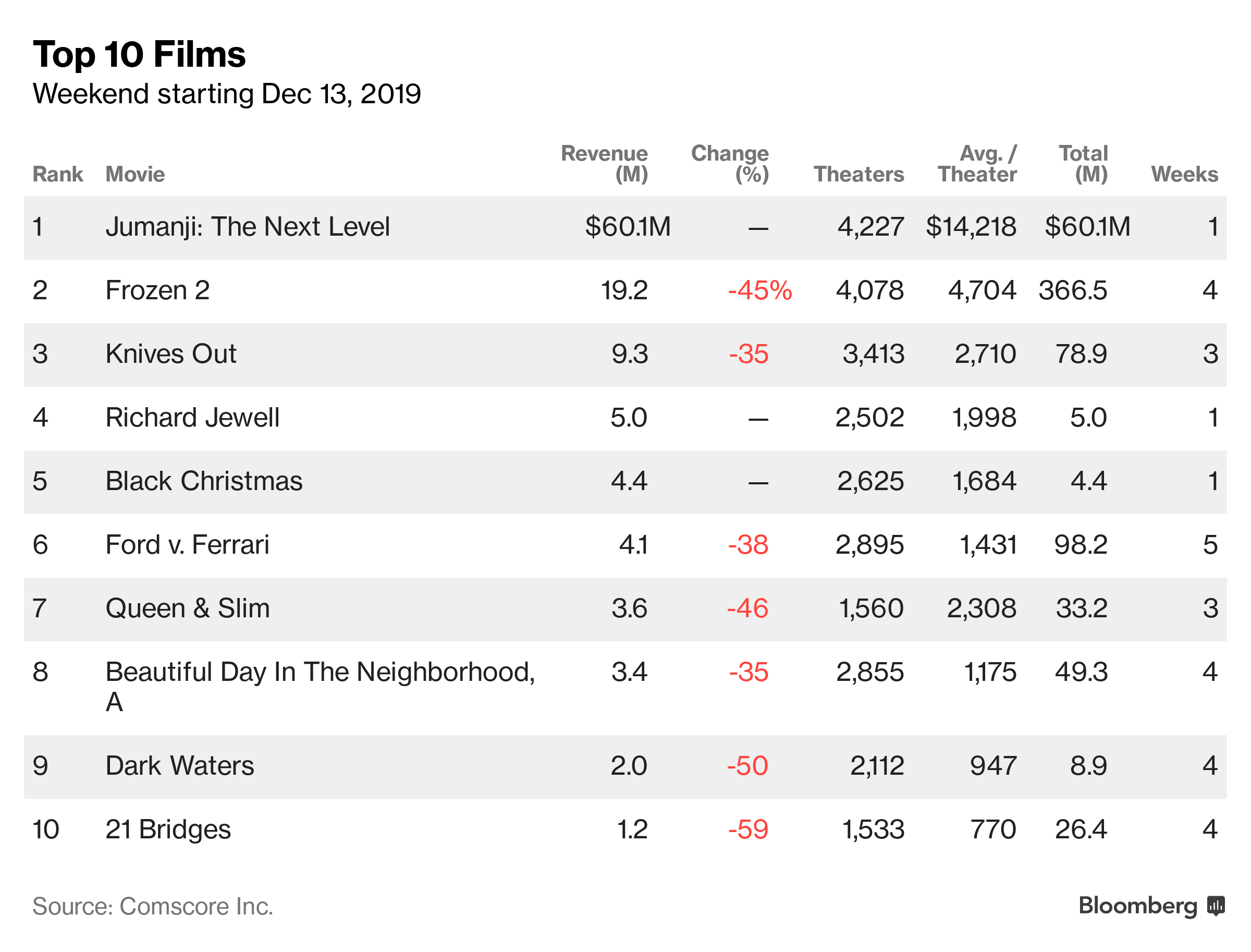Select the Movie column header
Image resolution: width=1251 pixels, height=952 pixels.
pyautogui.click(x=135, y=174)
